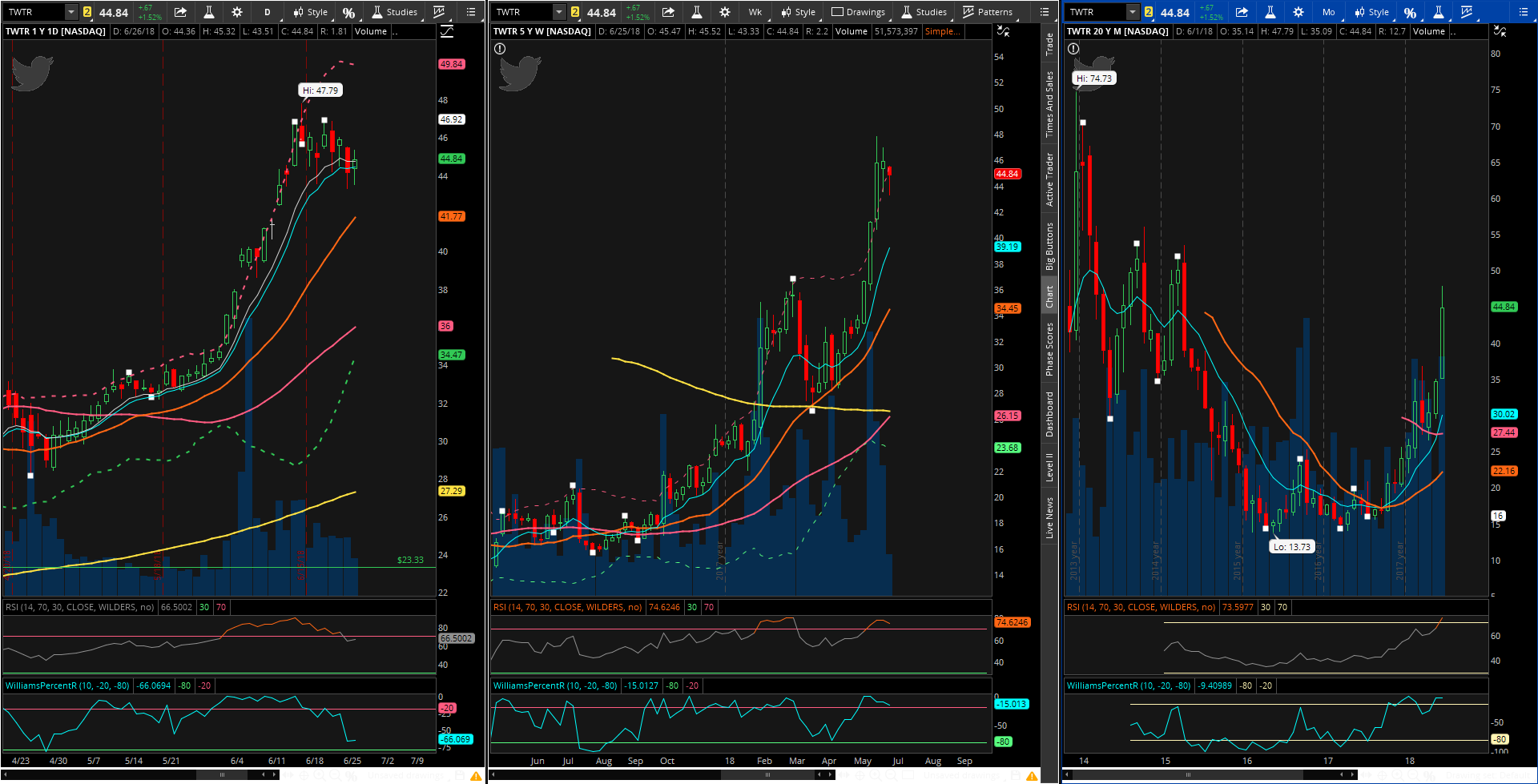This screenshot has width=1538, height=784.
Task: Open Style menu in weekly chart
Action: [798, 12]
